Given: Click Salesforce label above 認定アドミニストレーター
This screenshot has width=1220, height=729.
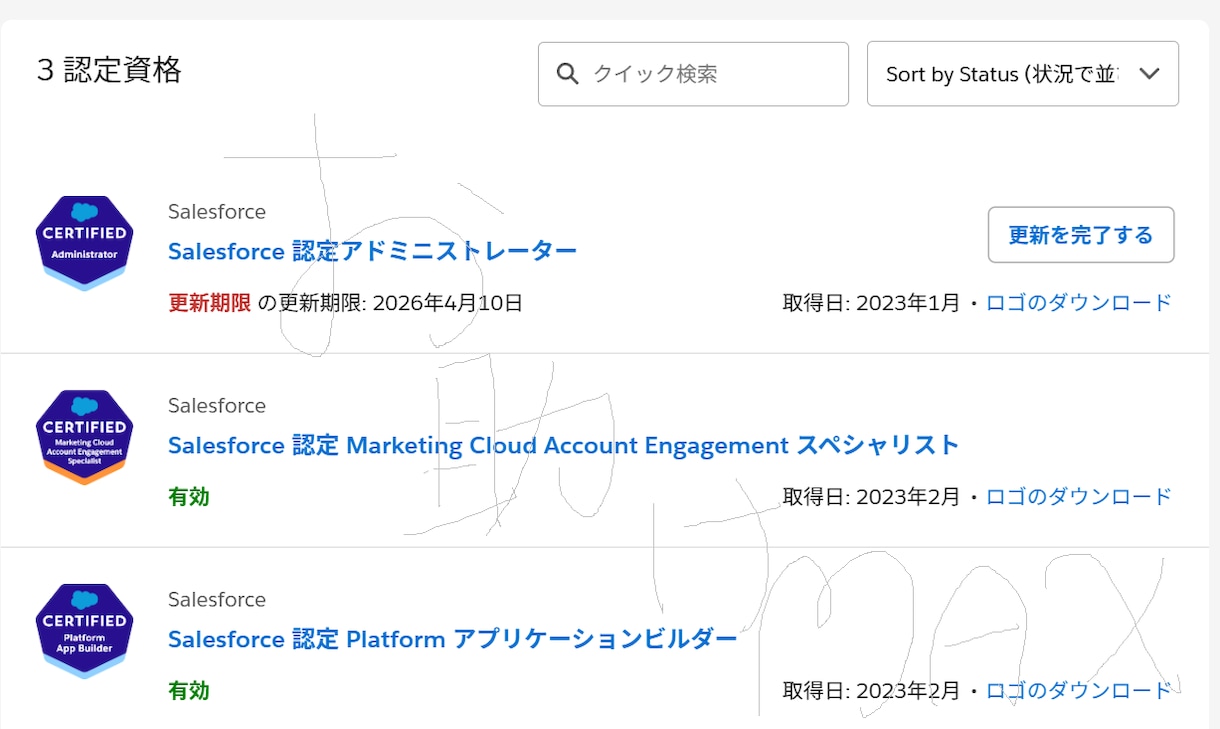Looking at the screenshot, I should [x=217, y=212].
